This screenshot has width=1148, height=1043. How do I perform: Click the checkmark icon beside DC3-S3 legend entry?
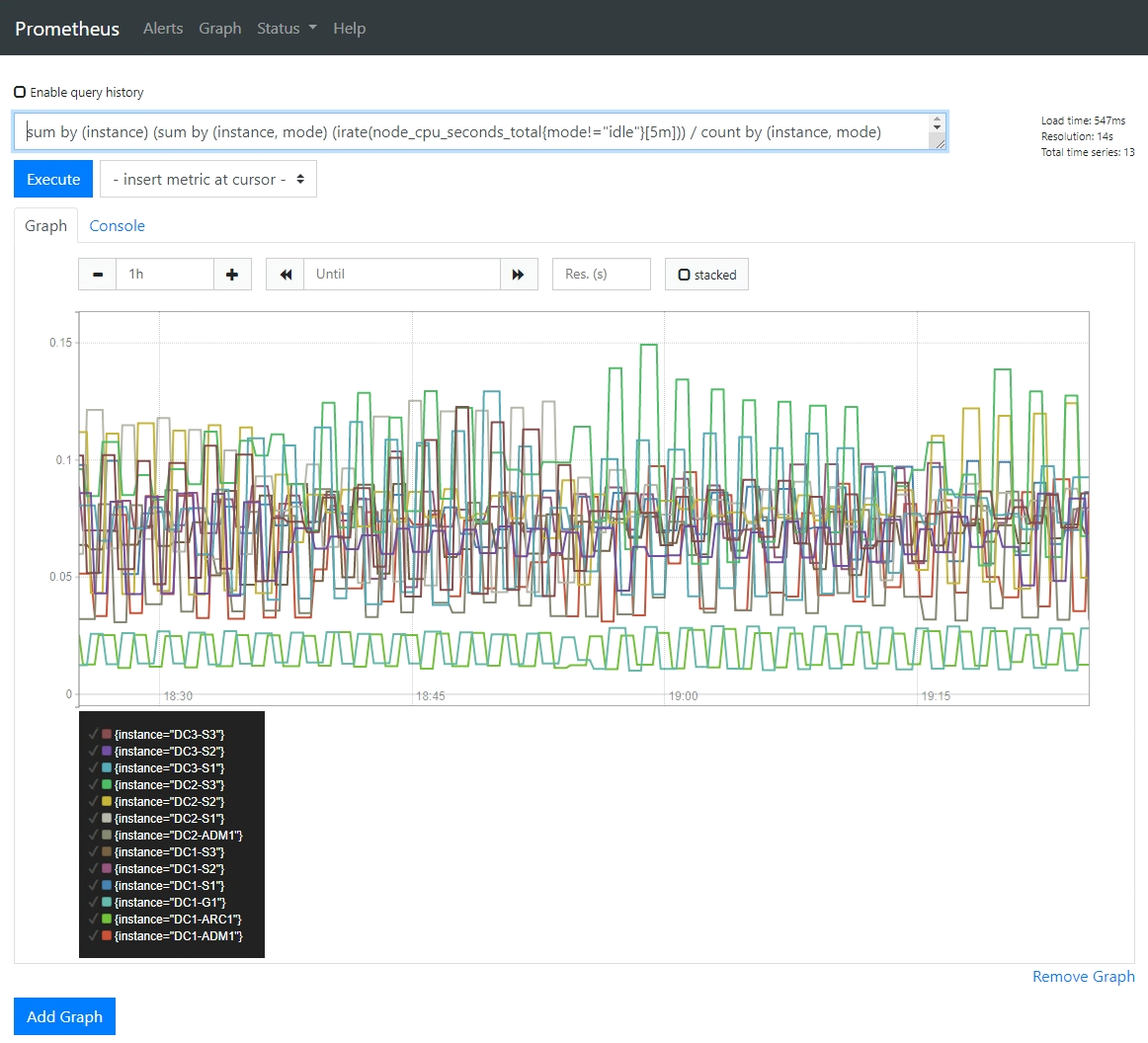pyautogui.click(x=92, y=735)
